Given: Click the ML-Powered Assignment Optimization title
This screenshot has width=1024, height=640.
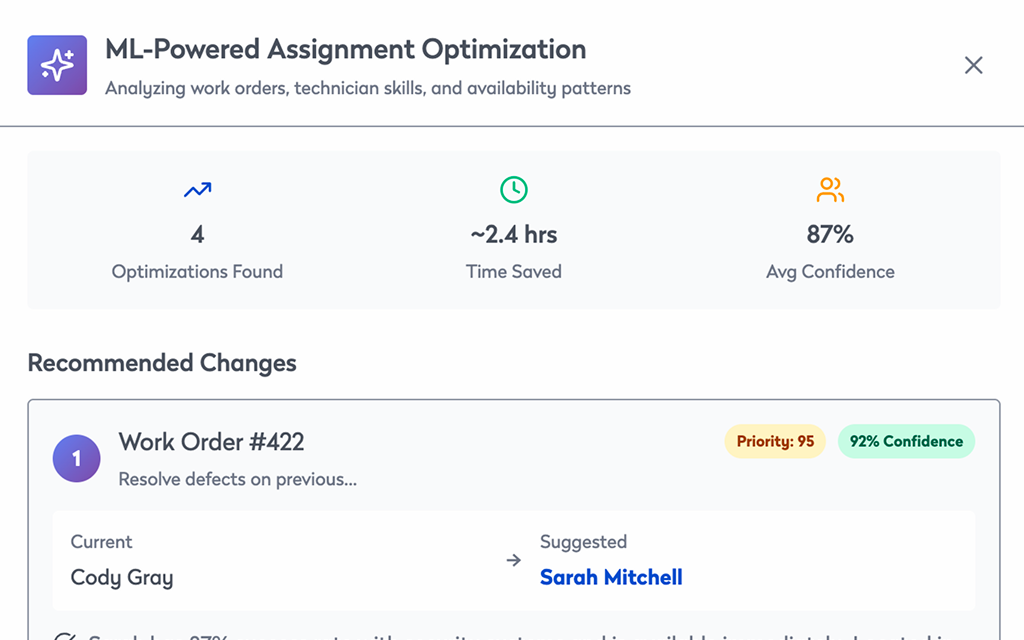Looking at the screenshot, I should pyautogui.click(x=345, y=49).
